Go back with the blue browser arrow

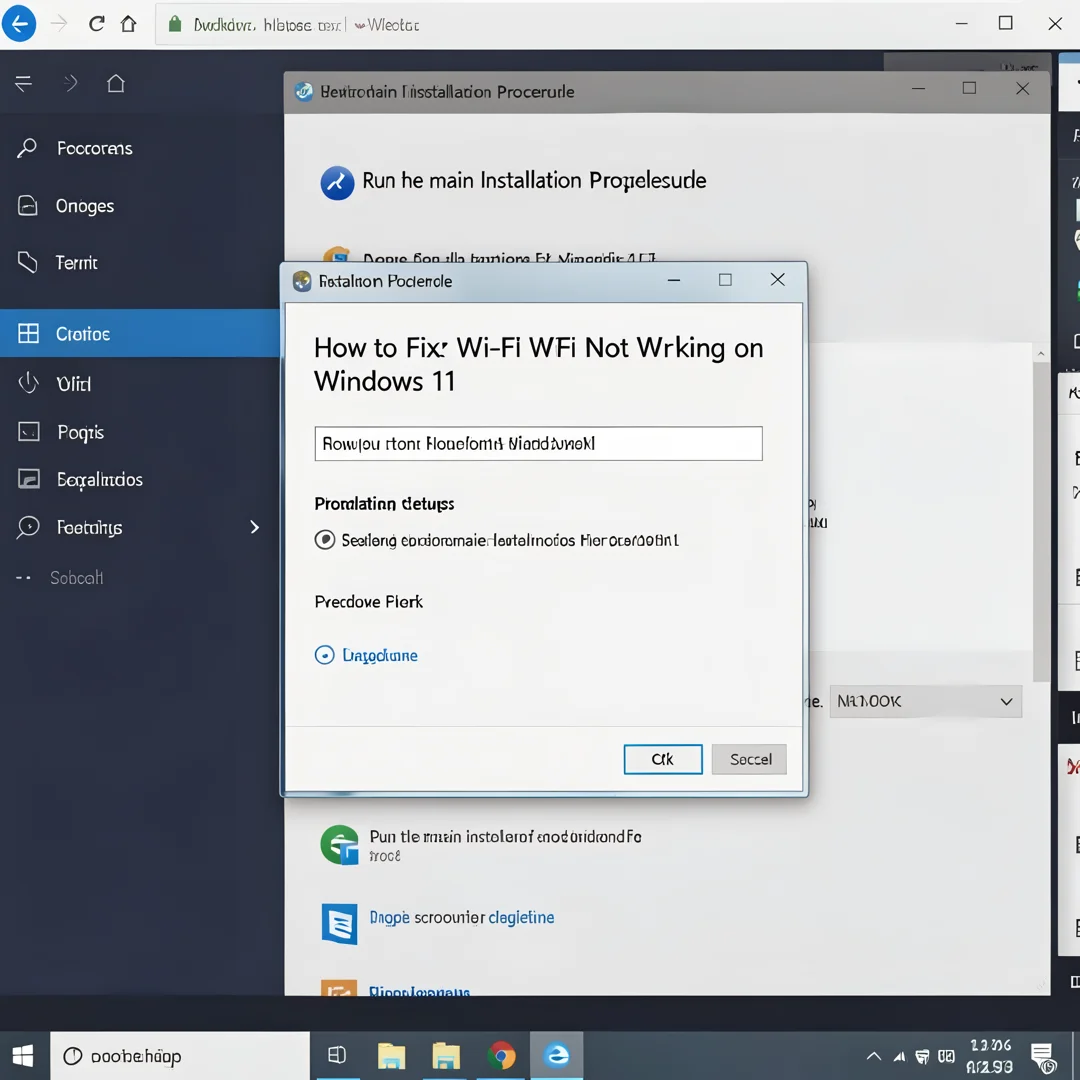(x=19, y=24)
